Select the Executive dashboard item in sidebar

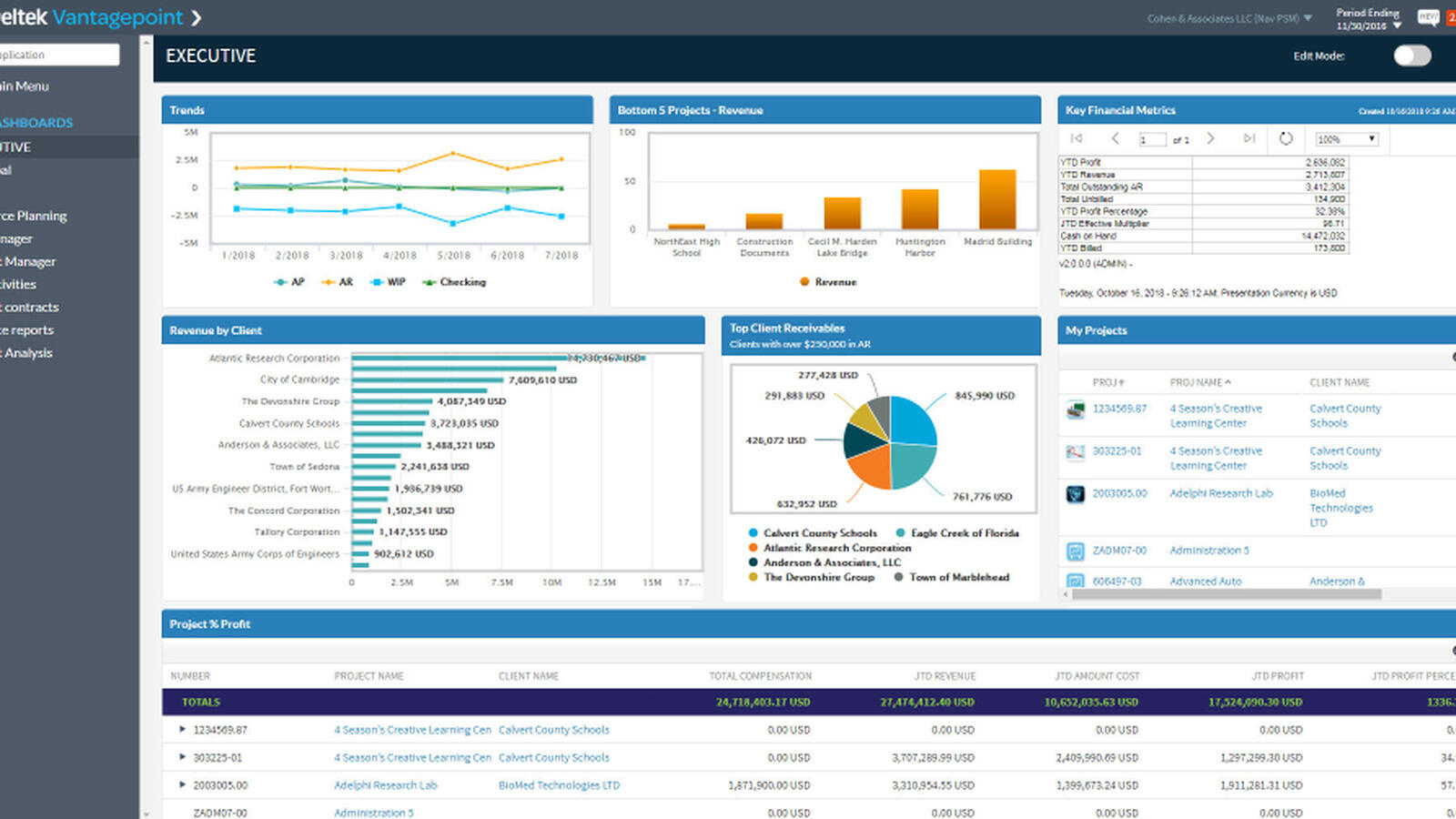69,147
